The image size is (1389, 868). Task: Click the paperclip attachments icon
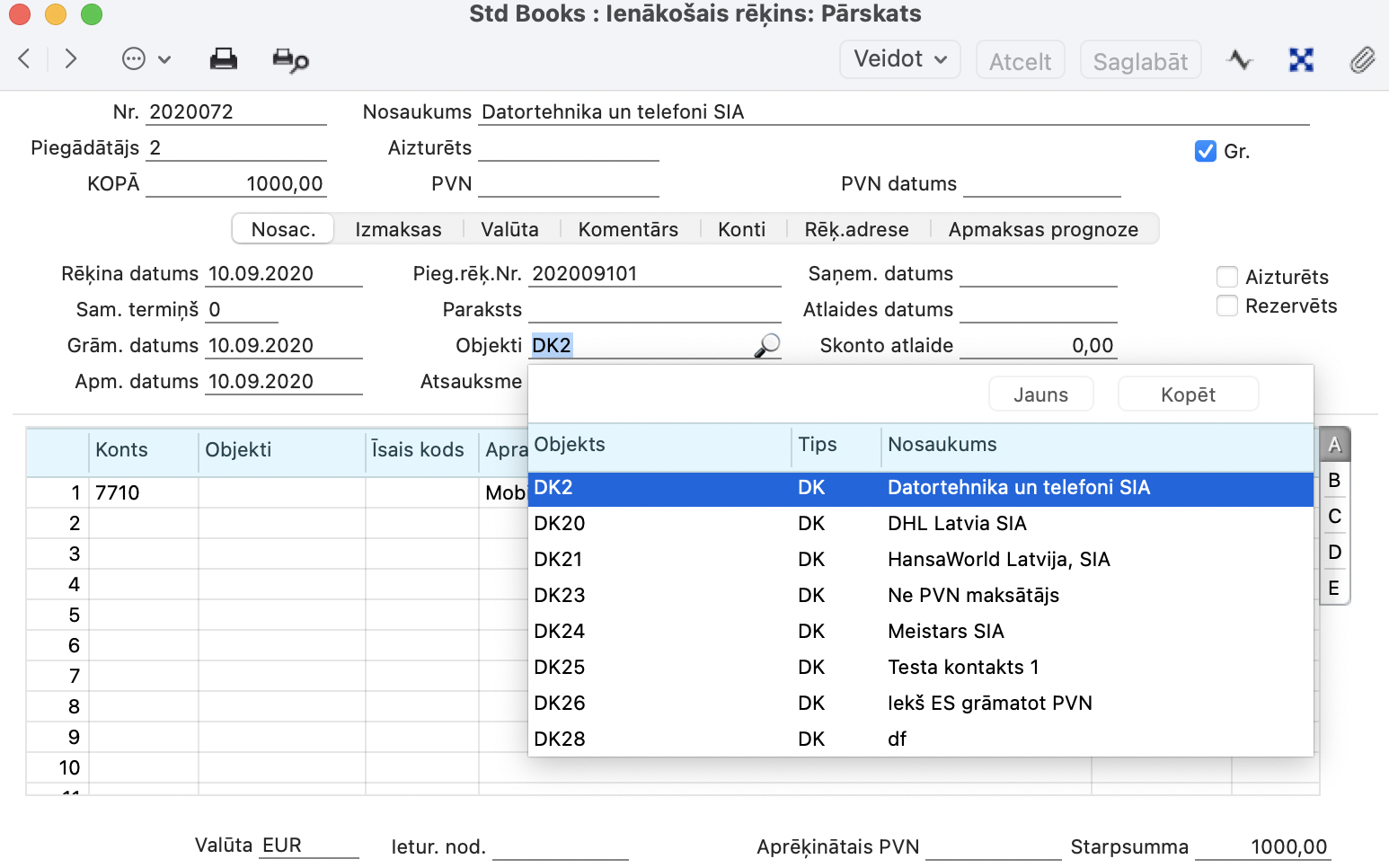pyautogui.click(x=1362, y=60)
